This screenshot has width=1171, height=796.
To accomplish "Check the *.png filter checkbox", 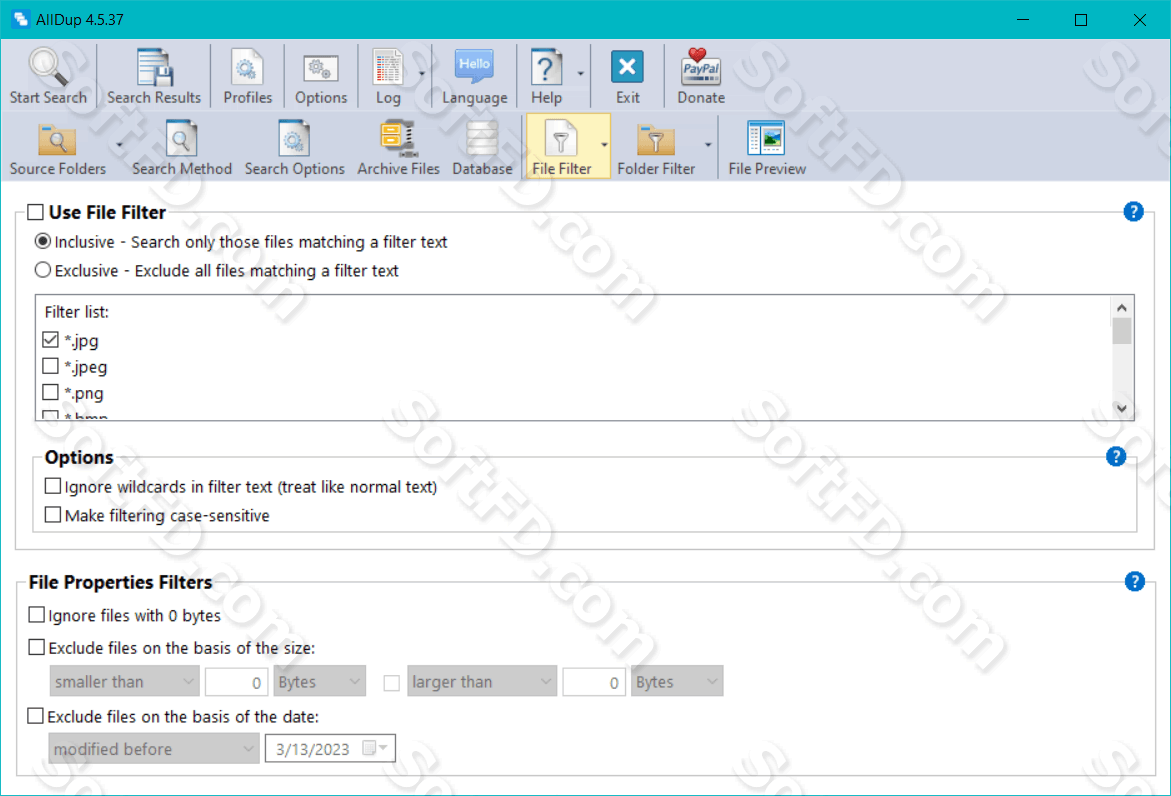I will coord(50,392).
